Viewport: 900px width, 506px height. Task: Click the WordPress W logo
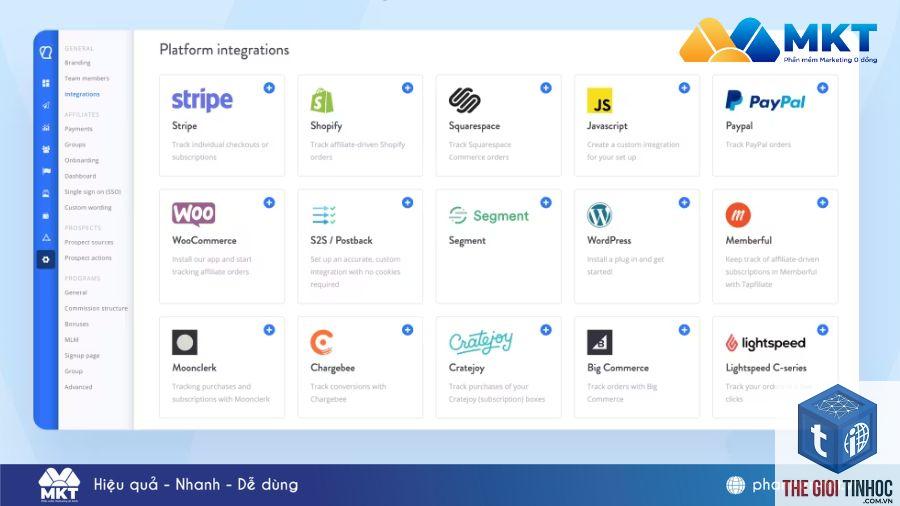point(599,215)
